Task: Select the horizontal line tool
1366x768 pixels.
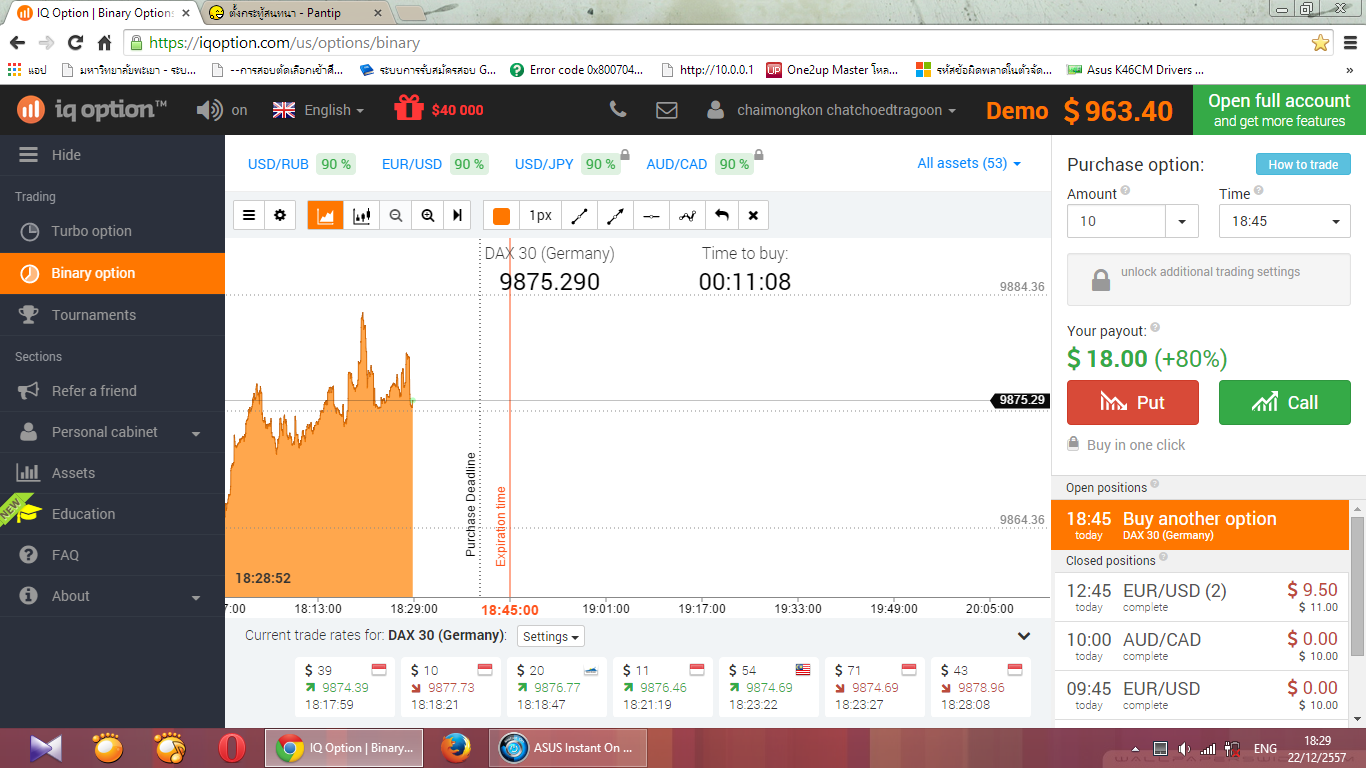Action: (x=651, y=215)
